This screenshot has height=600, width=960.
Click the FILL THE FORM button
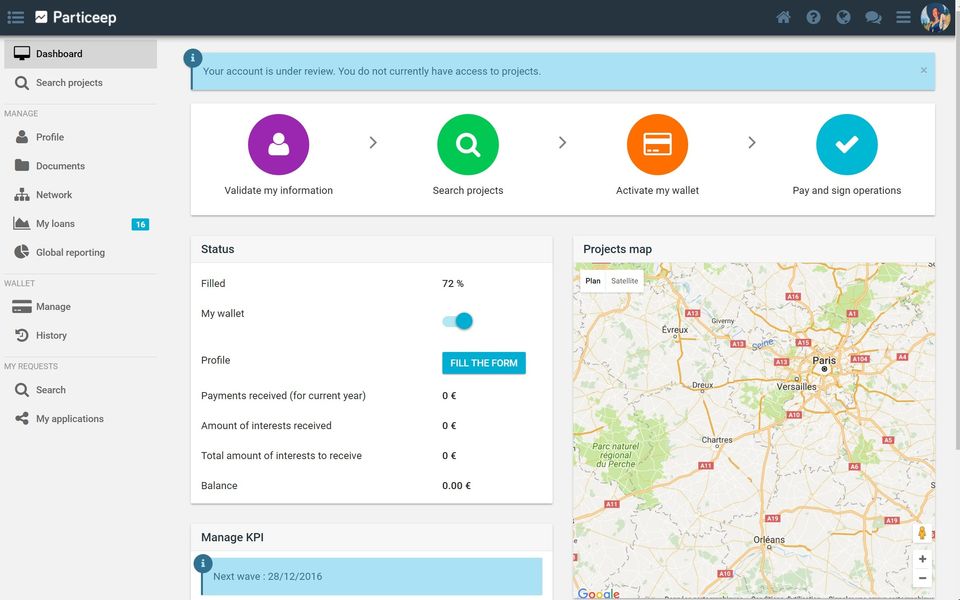(484, 363)
